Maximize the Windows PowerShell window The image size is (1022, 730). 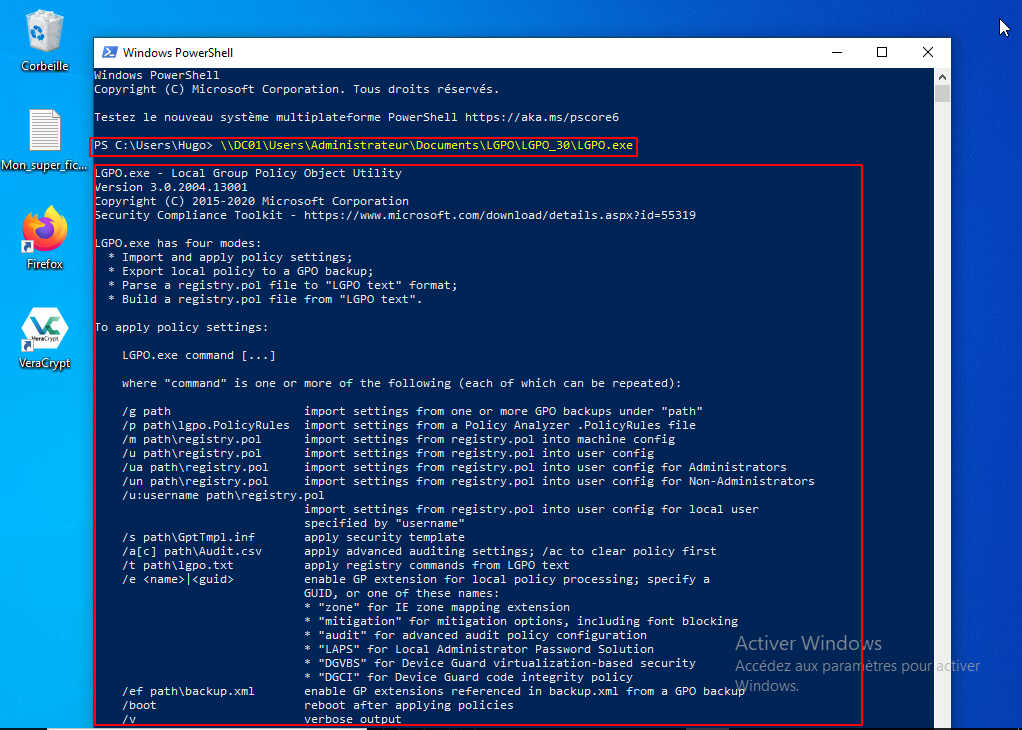(882, 53)
